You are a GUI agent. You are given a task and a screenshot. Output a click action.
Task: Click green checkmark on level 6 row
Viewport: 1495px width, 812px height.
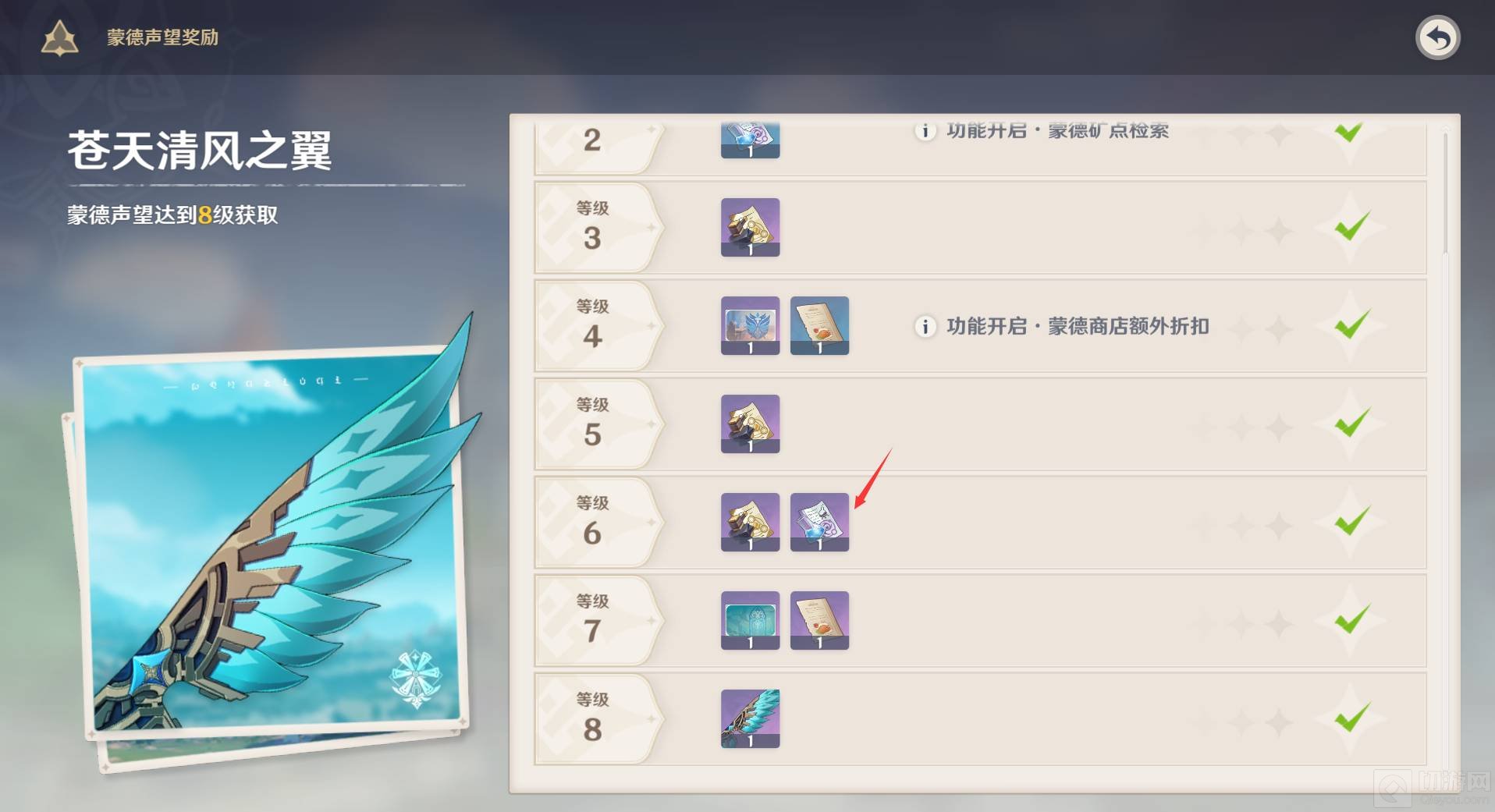pyautogui.click(x=1351, y=521)
